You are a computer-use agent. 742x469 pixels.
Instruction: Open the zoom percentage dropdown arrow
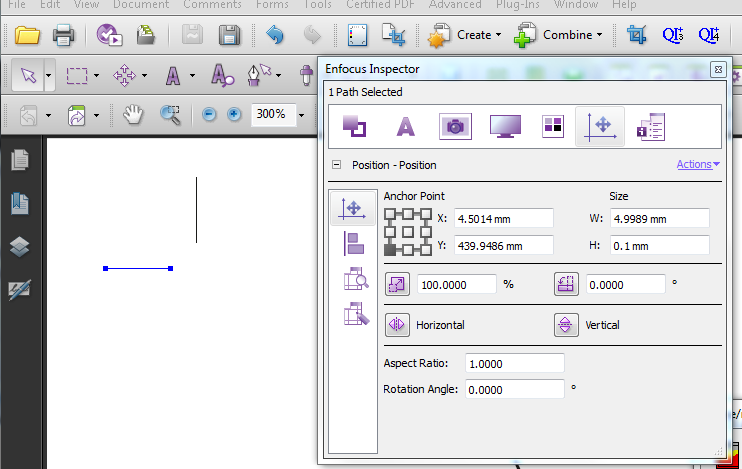pos(301,115)
